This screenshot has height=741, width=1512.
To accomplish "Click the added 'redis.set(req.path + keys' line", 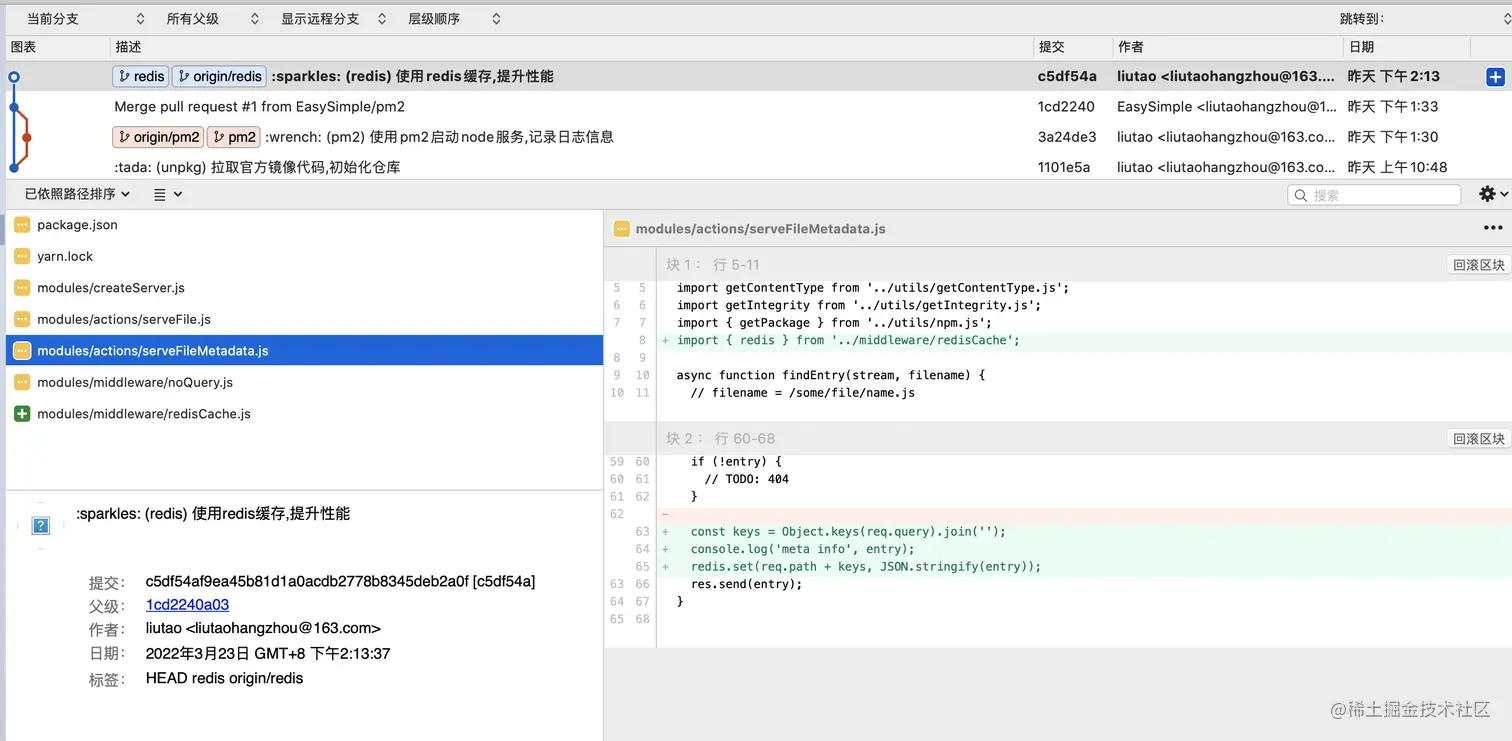I will (866, 567).
